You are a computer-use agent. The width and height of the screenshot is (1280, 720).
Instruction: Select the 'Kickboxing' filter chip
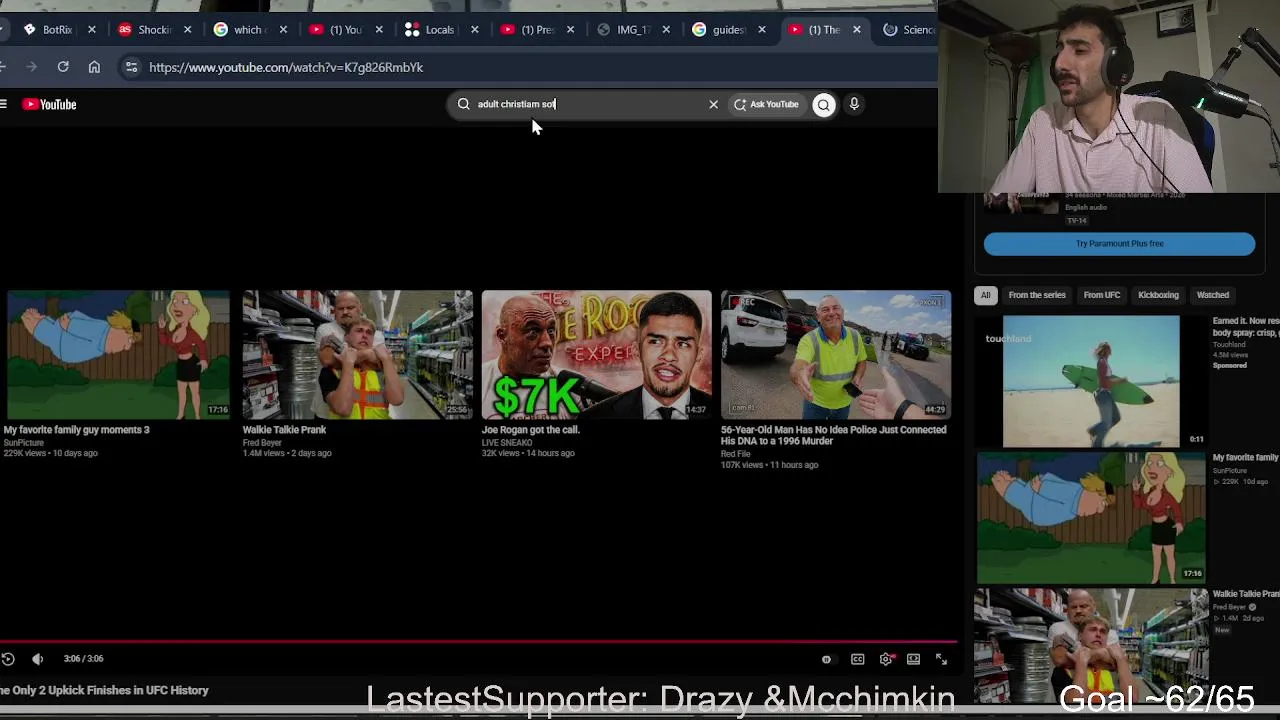[x=1158, y=295]
